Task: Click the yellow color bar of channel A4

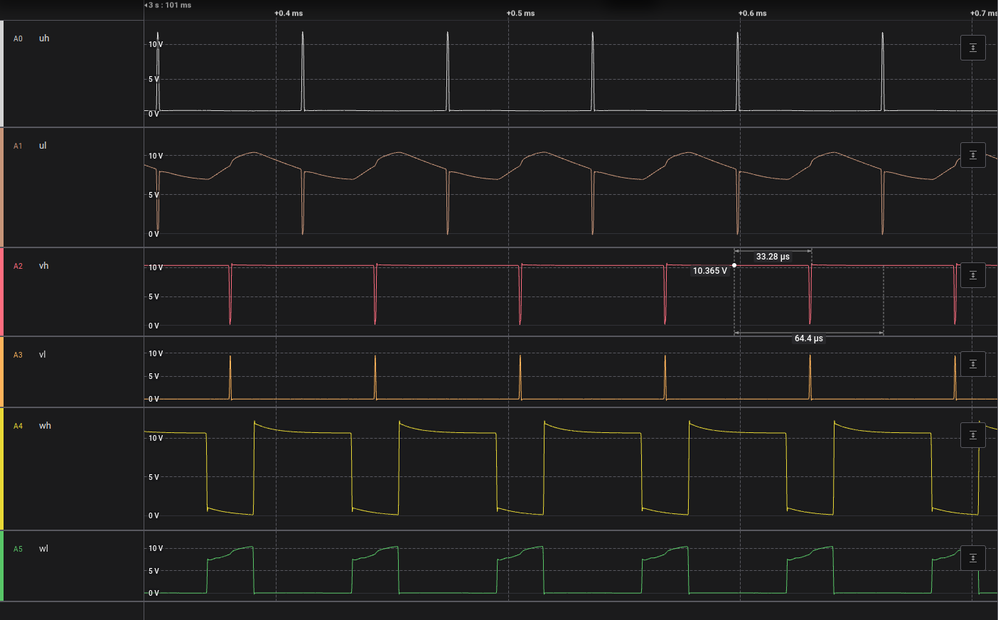Action: click(x=2, y=469)
